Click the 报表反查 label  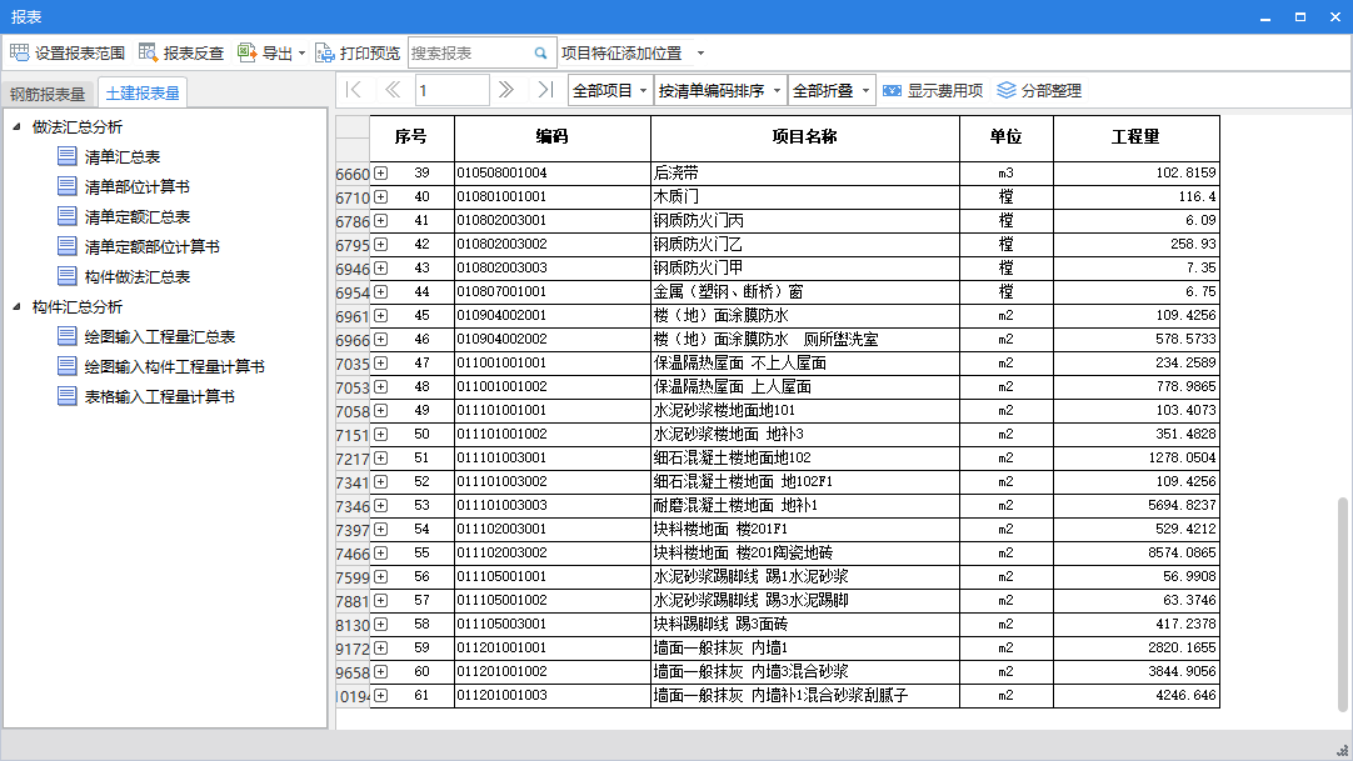[194, 53]
